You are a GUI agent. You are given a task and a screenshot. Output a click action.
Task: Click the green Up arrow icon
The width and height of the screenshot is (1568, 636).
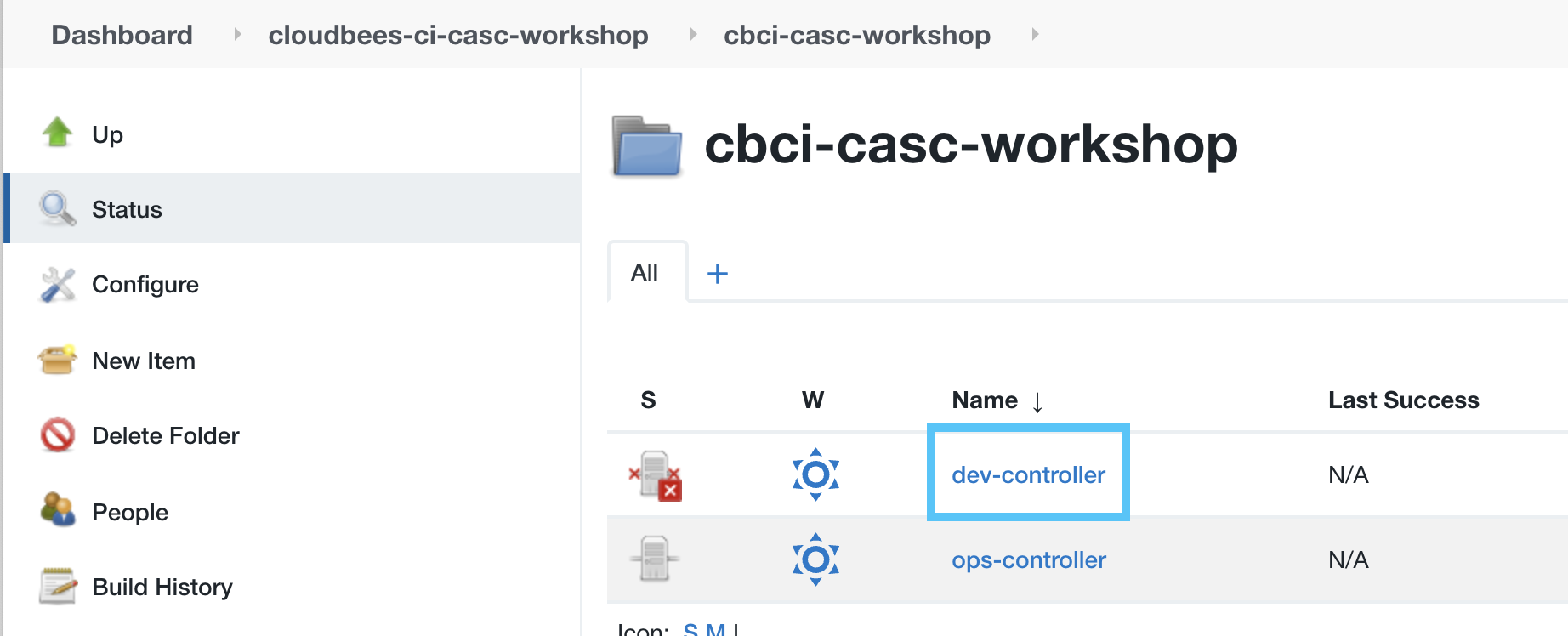[57, 133]
